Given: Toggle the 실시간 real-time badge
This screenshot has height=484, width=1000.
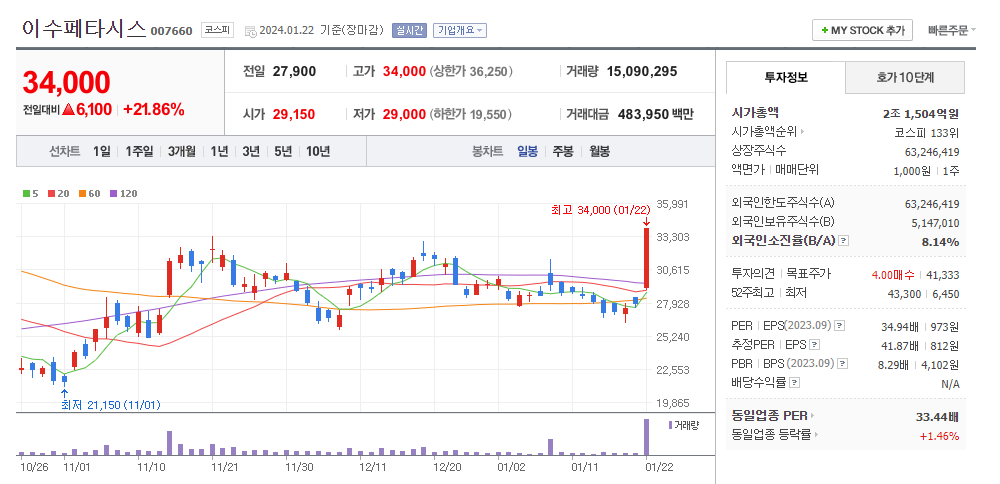Looking at the screenshot, I should (409, 30).
